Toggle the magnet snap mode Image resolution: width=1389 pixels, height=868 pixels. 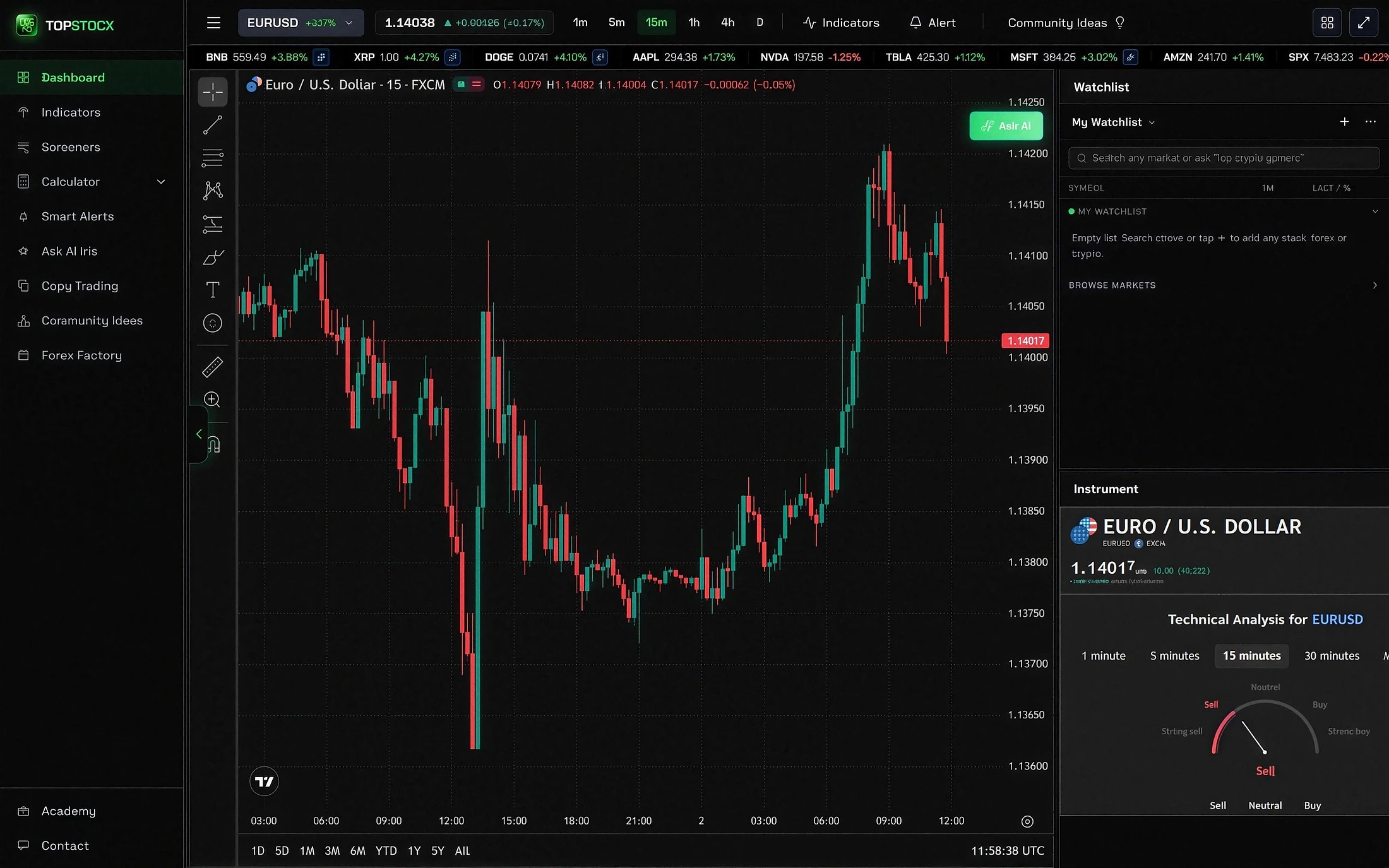click(214, 445)
